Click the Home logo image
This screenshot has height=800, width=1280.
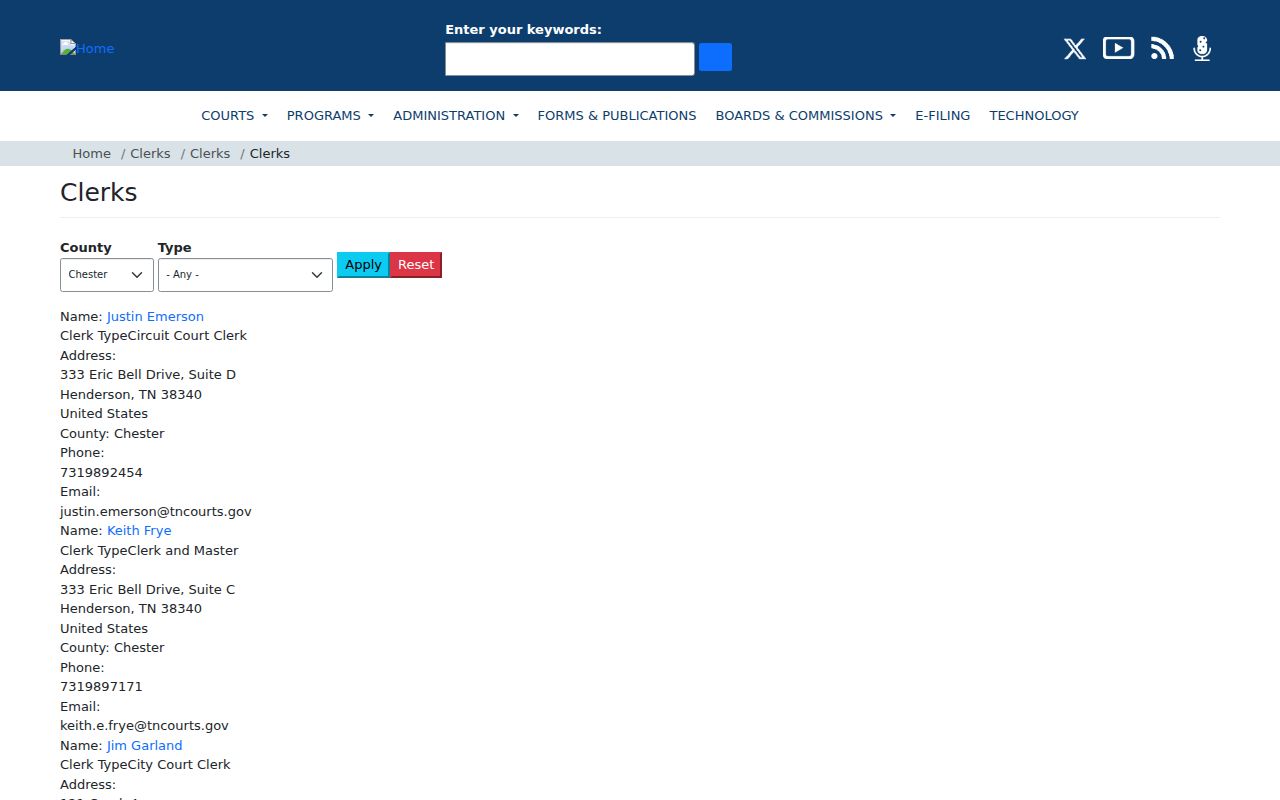click(87, 48)
